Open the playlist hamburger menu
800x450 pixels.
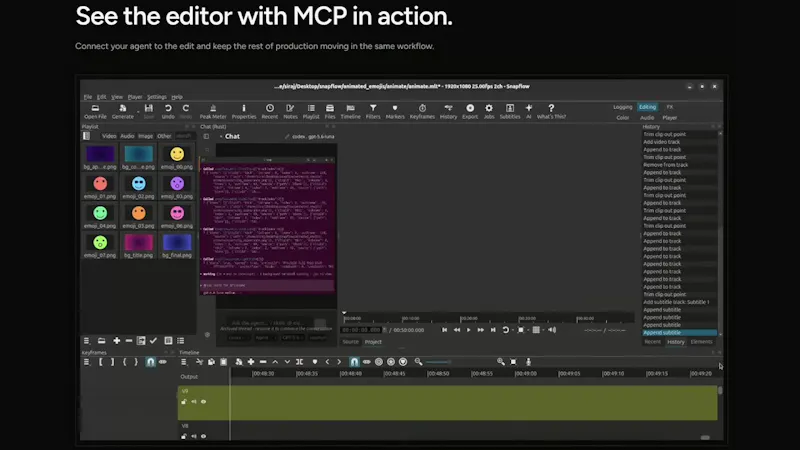[x=86, y=341]
